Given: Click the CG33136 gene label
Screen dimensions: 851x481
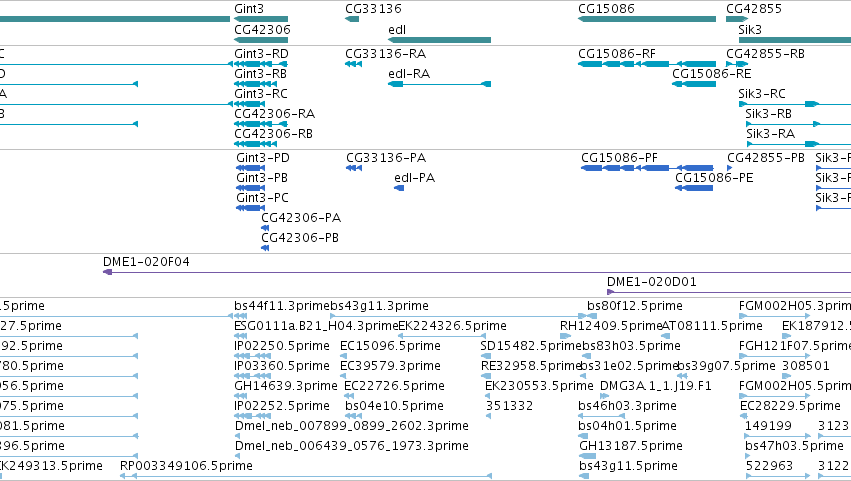Looking at the screenshot, I should pyautogui.click(x=373, y=9).
